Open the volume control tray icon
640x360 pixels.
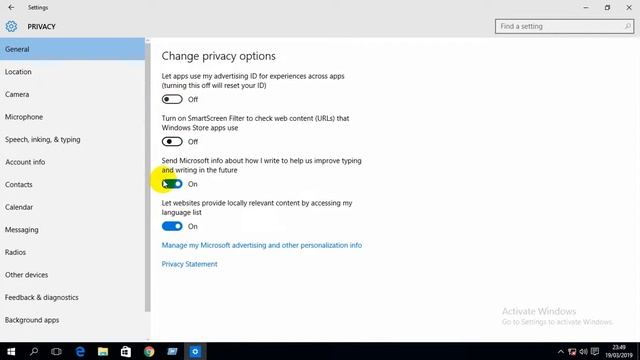tap(583, 352)
